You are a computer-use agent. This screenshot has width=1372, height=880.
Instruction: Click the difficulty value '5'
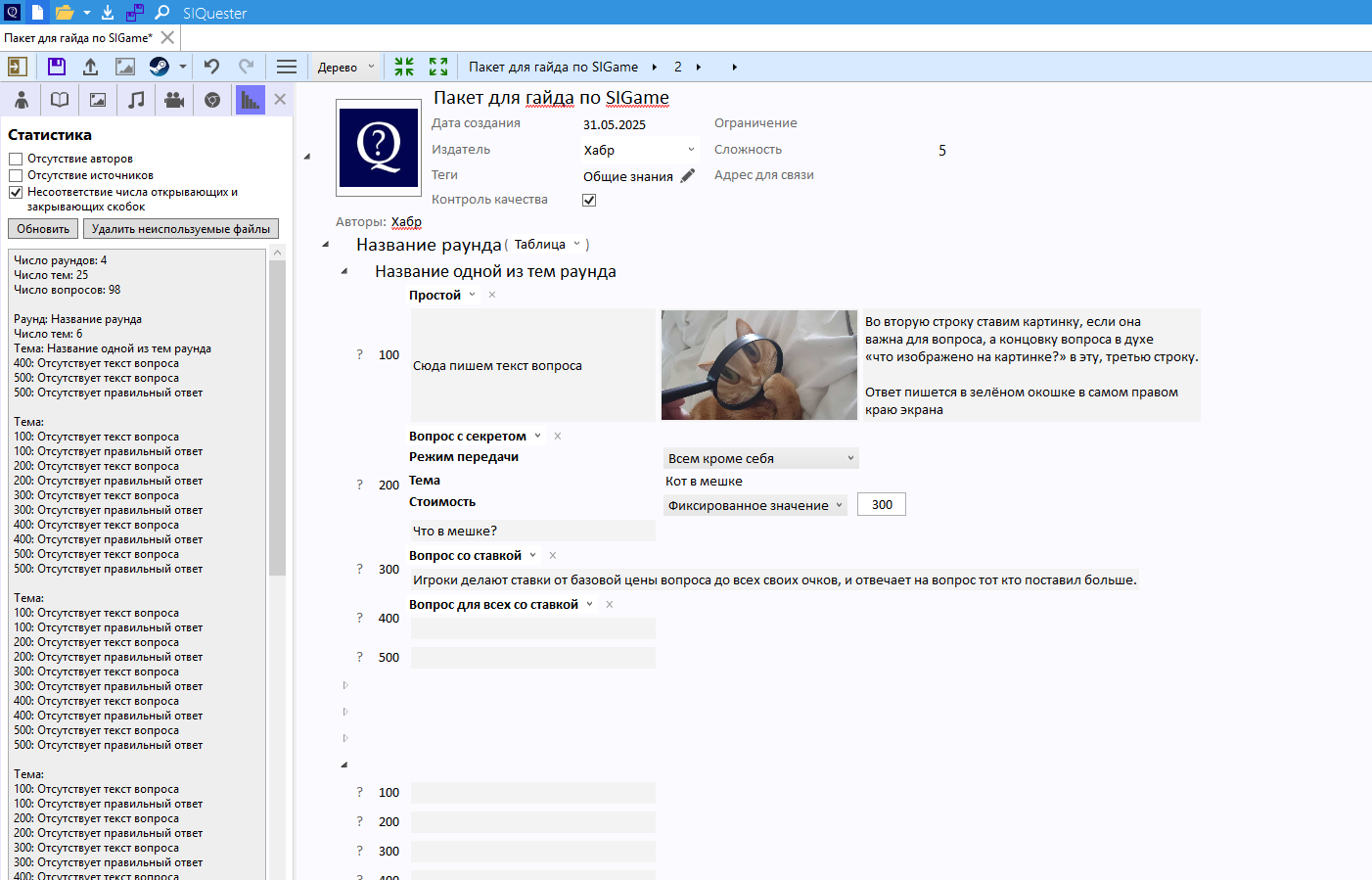coord(942,151)
